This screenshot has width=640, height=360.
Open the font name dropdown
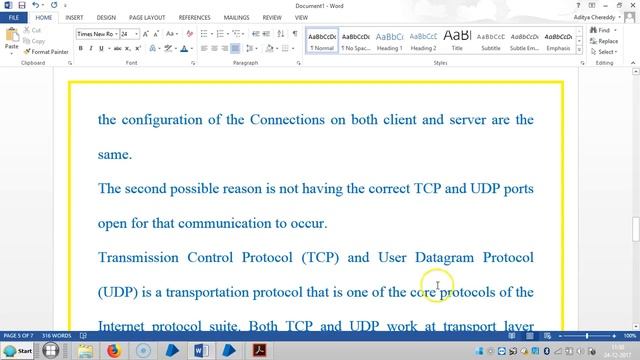pos(116,34)
